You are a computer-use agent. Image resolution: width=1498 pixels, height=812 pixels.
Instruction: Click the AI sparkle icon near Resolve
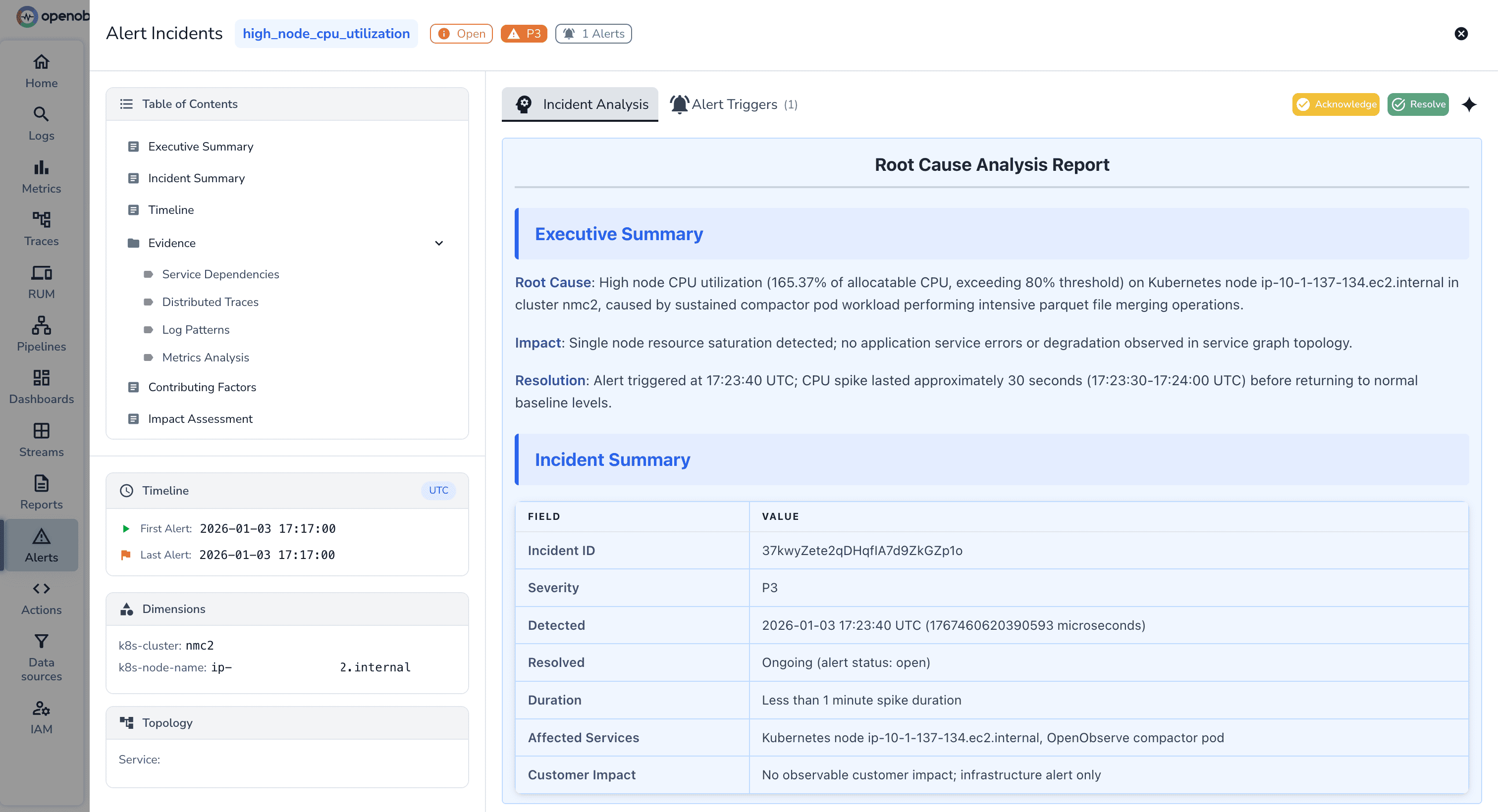[1469, 104]
